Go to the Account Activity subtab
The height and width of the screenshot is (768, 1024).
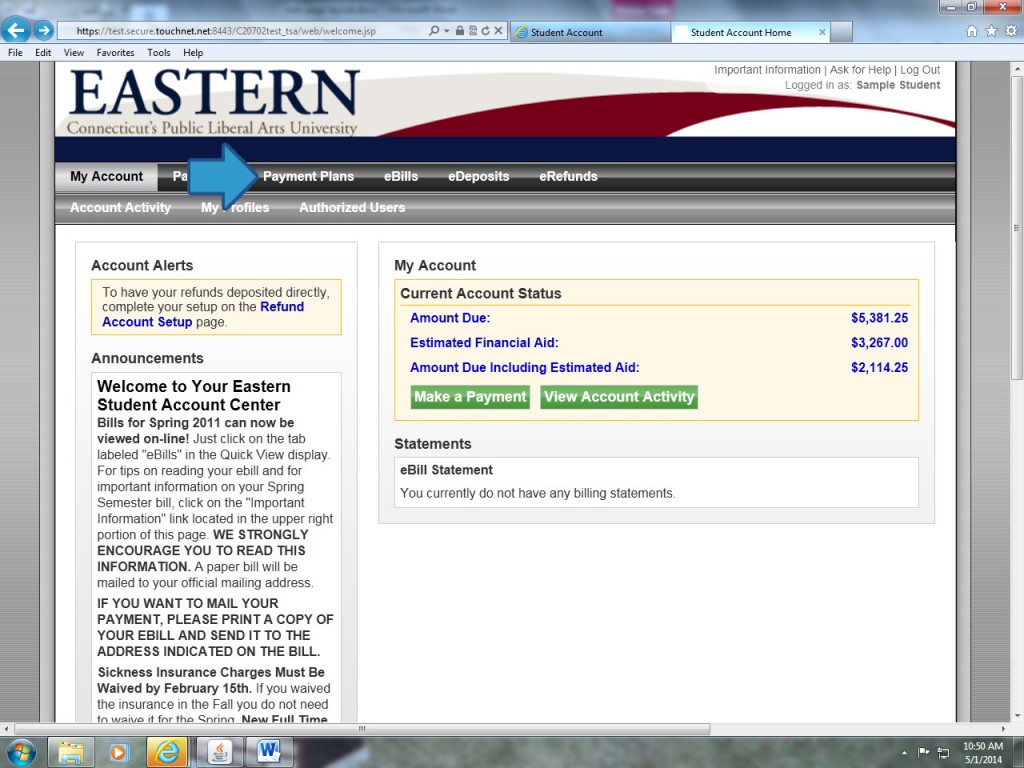[x=120, y=208]
